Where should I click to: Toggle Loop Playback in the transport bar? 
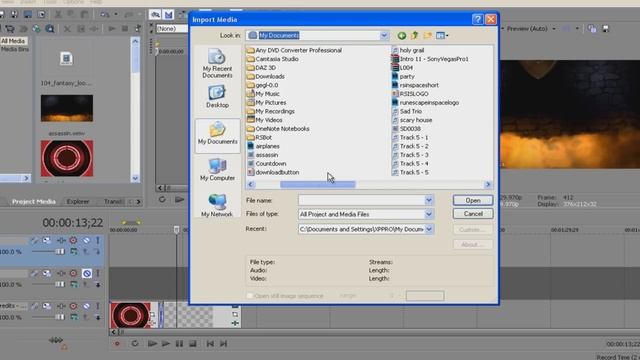(135, 344)
